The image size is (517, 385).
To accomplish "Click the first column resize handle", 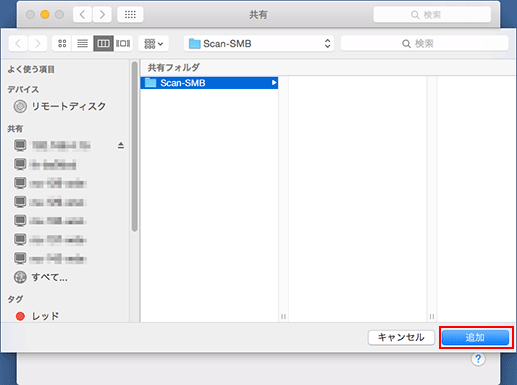I will coord(283,316).
